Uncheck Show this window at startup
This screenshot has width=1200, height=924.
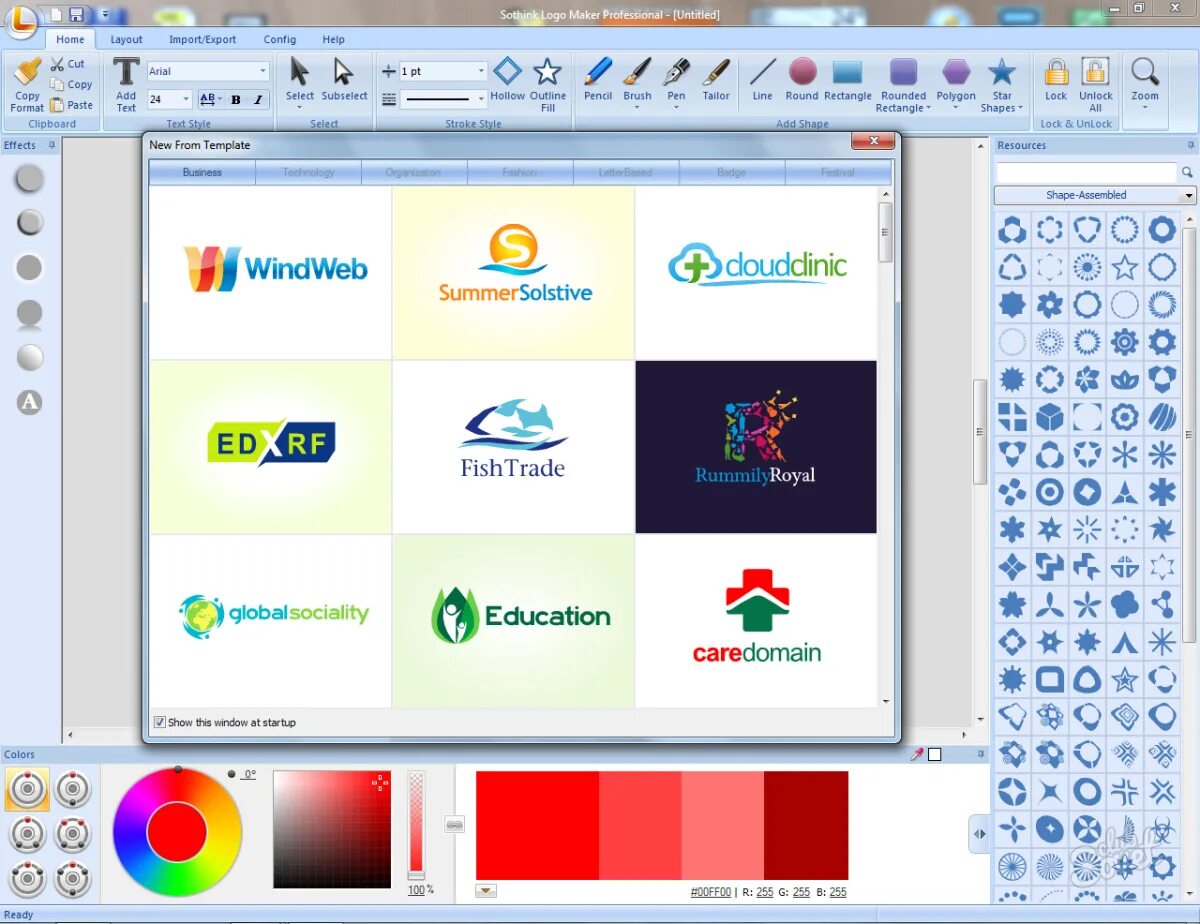[x=160, y=722]
